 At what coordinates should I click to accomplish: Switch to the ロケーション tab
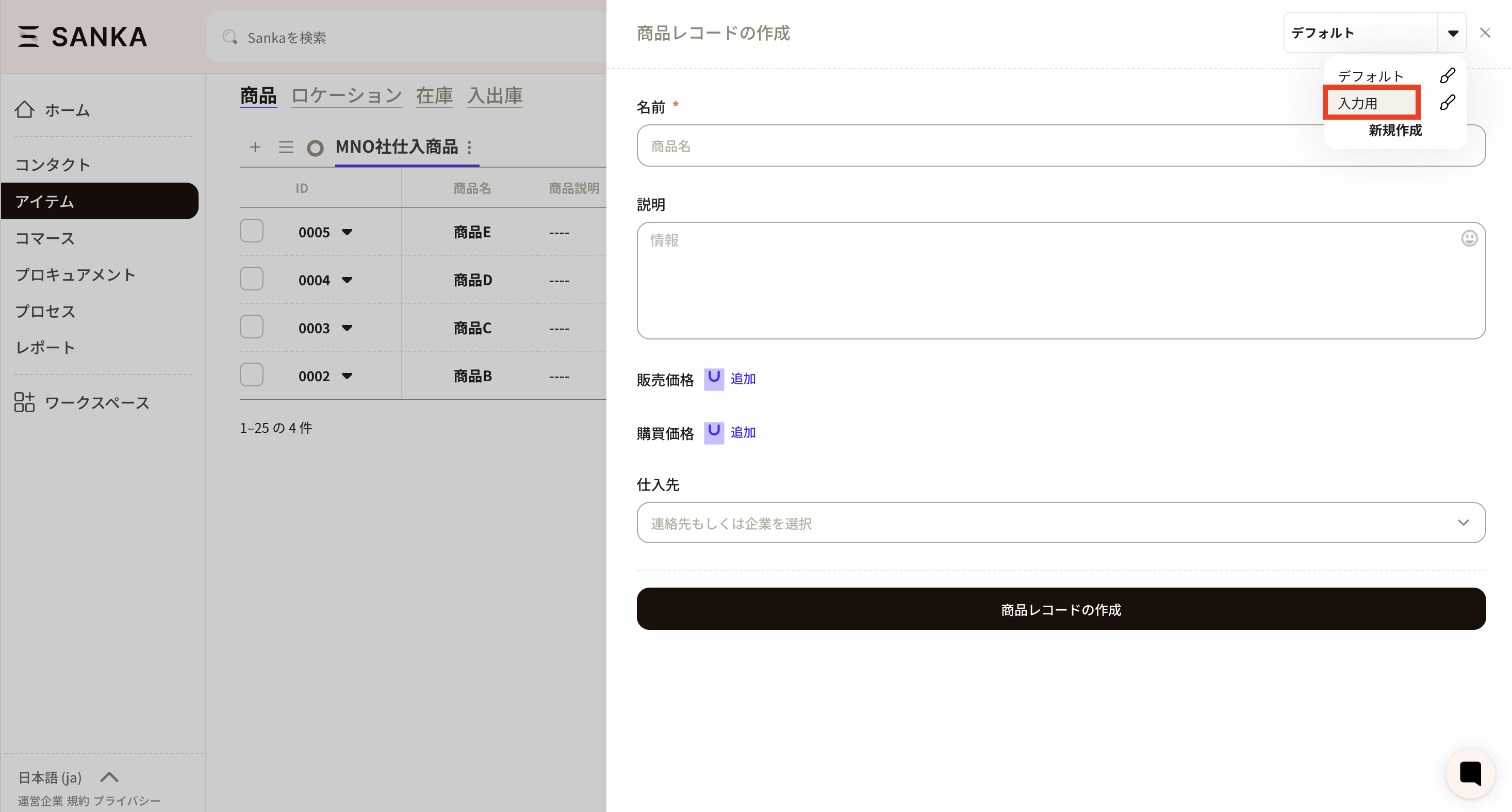click(x=347, y=95)
